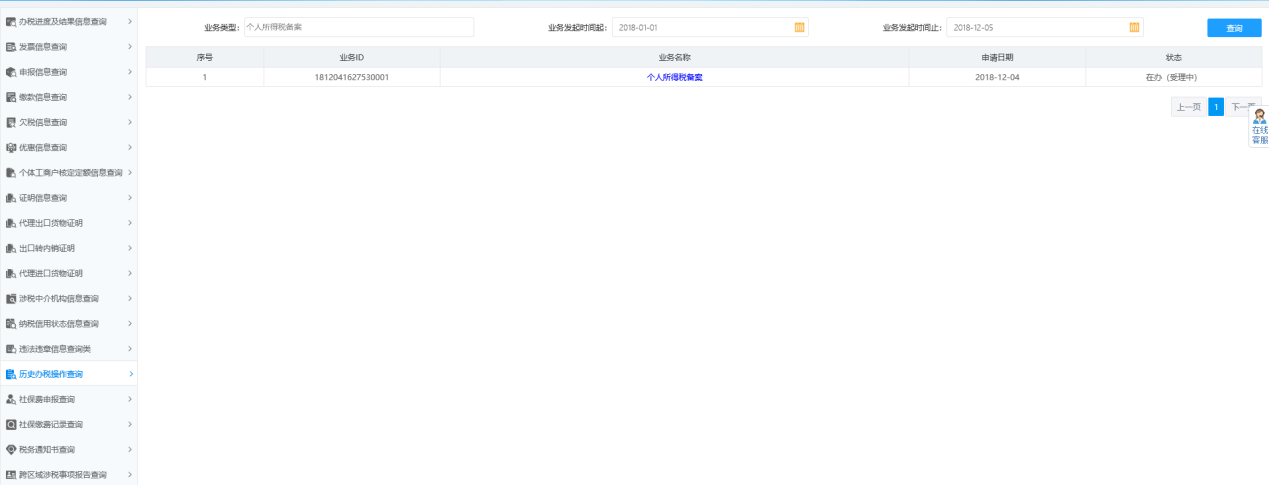Open calendar picker for 业务发起时间起
1269x485 pixels.
click(799, 27)
